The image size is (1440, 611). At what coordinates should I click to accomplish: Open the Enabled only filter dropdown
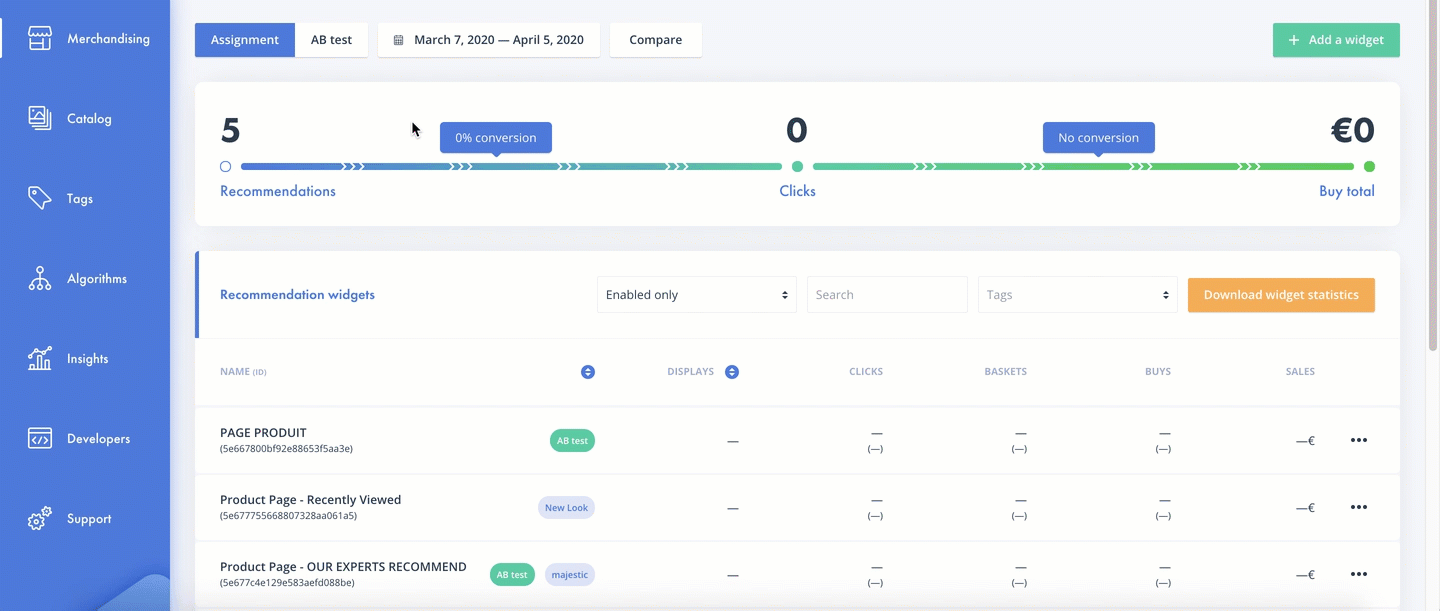697,295
